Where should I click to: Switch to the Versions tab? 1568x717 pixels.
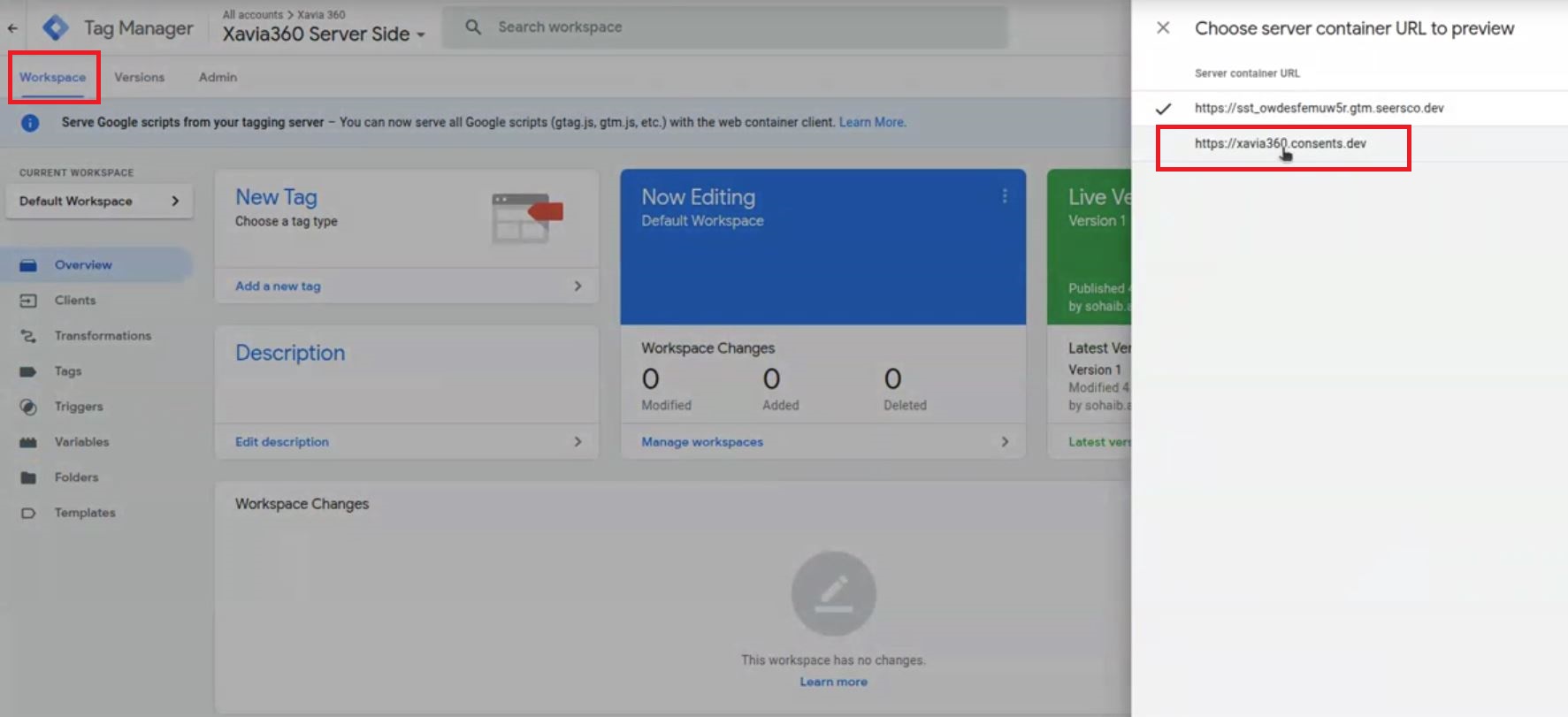coord(139,78)
